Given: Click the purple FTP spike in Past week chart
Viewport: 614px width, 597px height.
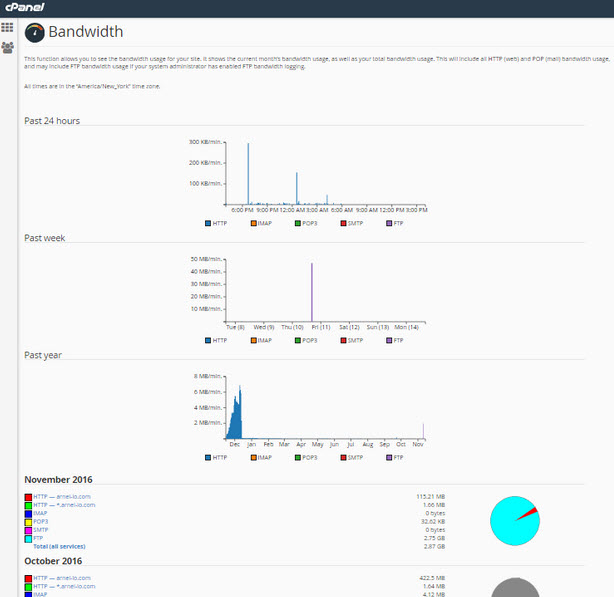Looking at the screenshot, I should pos(312,292).
